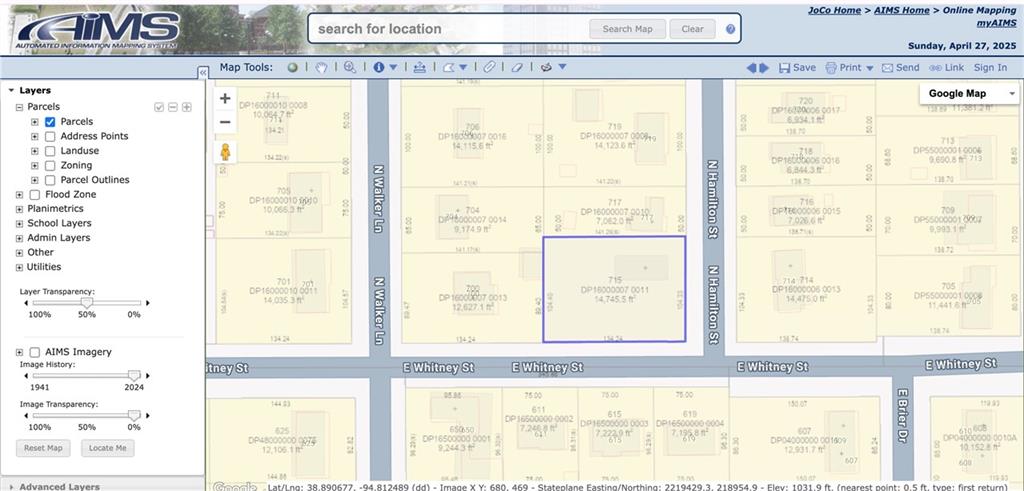
Task: Select the draw/selection shape tool
Action: [449, 67]
